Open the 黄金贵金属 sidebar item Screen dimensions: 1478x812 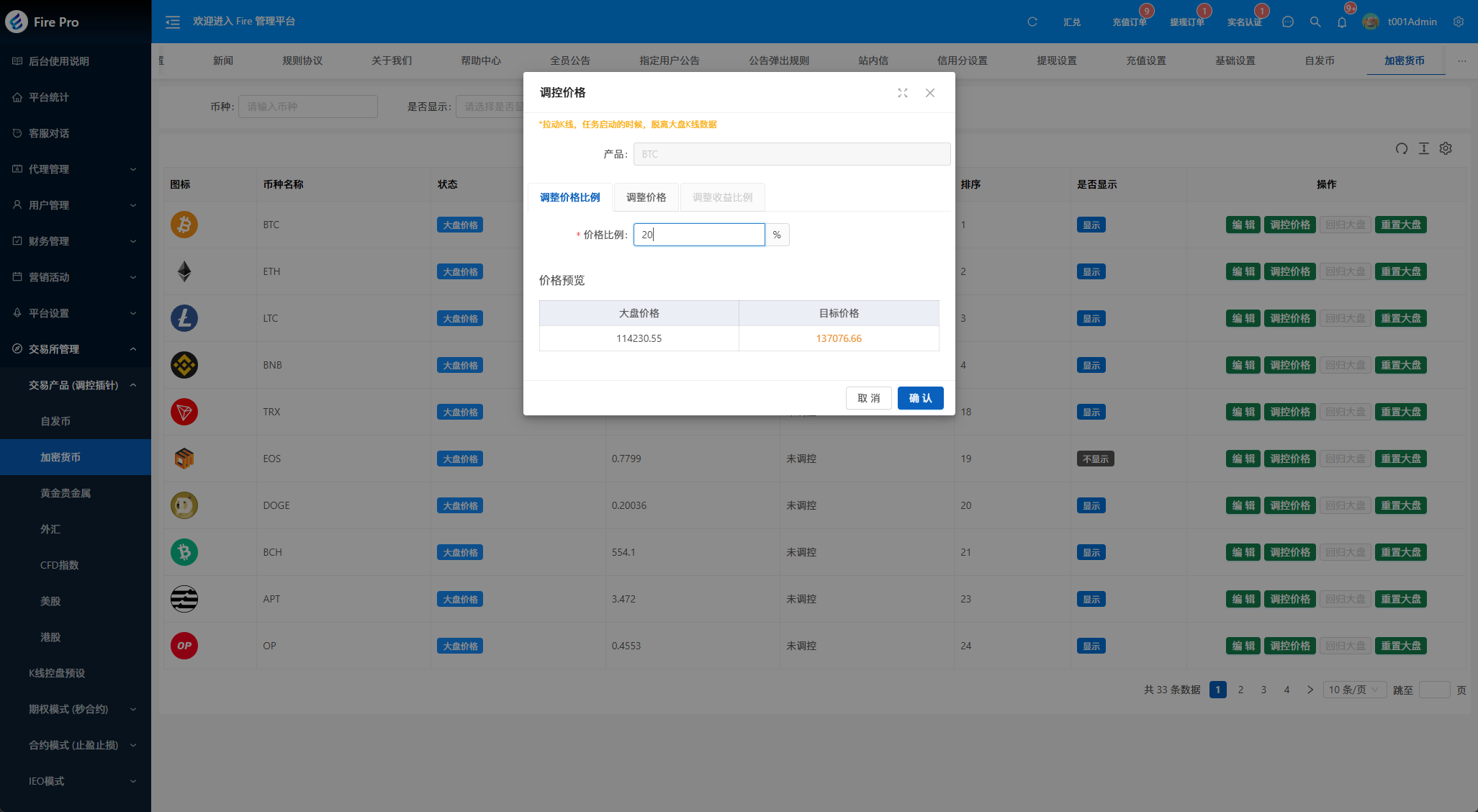coord(66,493)
